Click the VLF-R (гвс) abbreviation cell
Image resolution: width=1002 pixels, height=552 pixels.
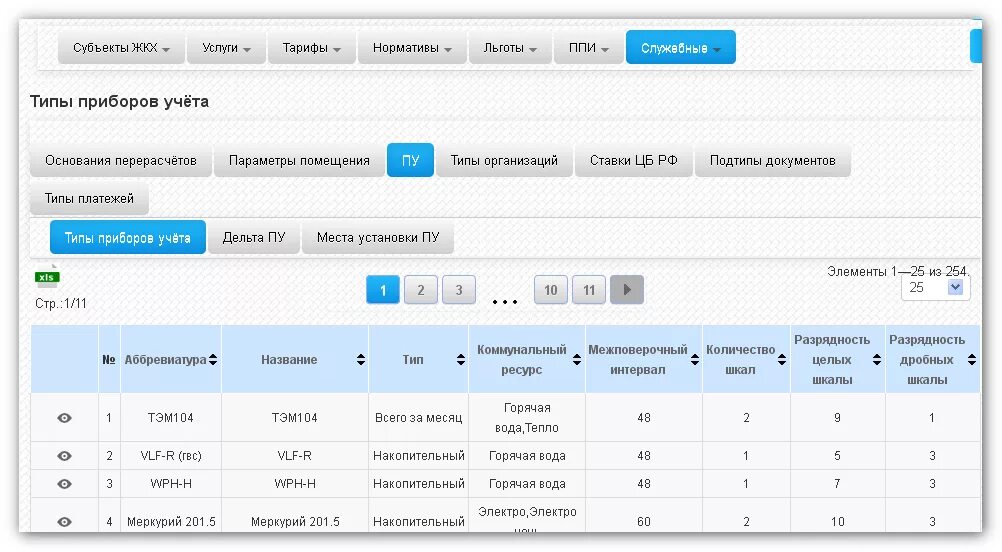click(x=171, y=456)
